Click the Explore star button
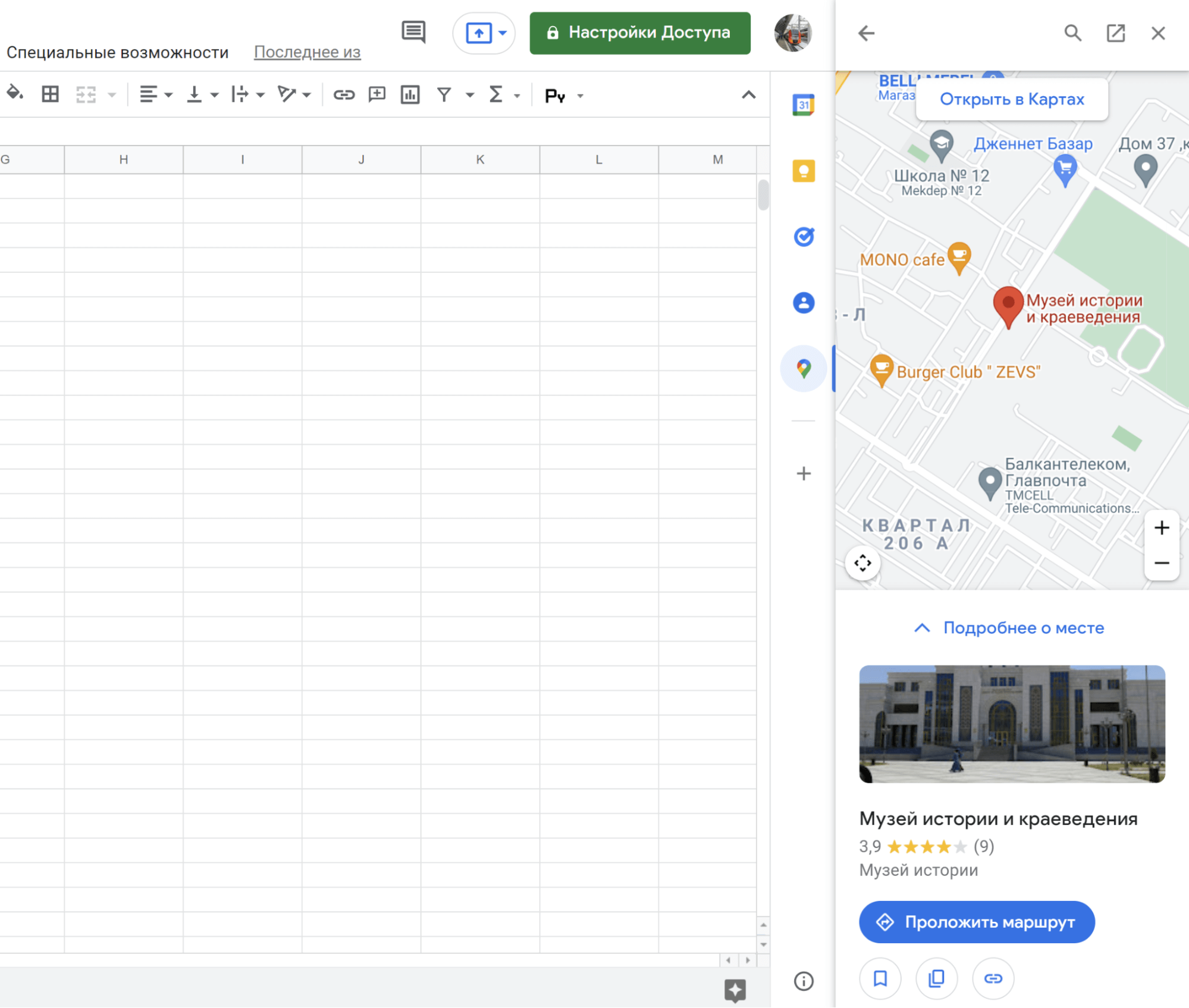The height and width of the screenshot is (1008, 1189). coord(735,991)
